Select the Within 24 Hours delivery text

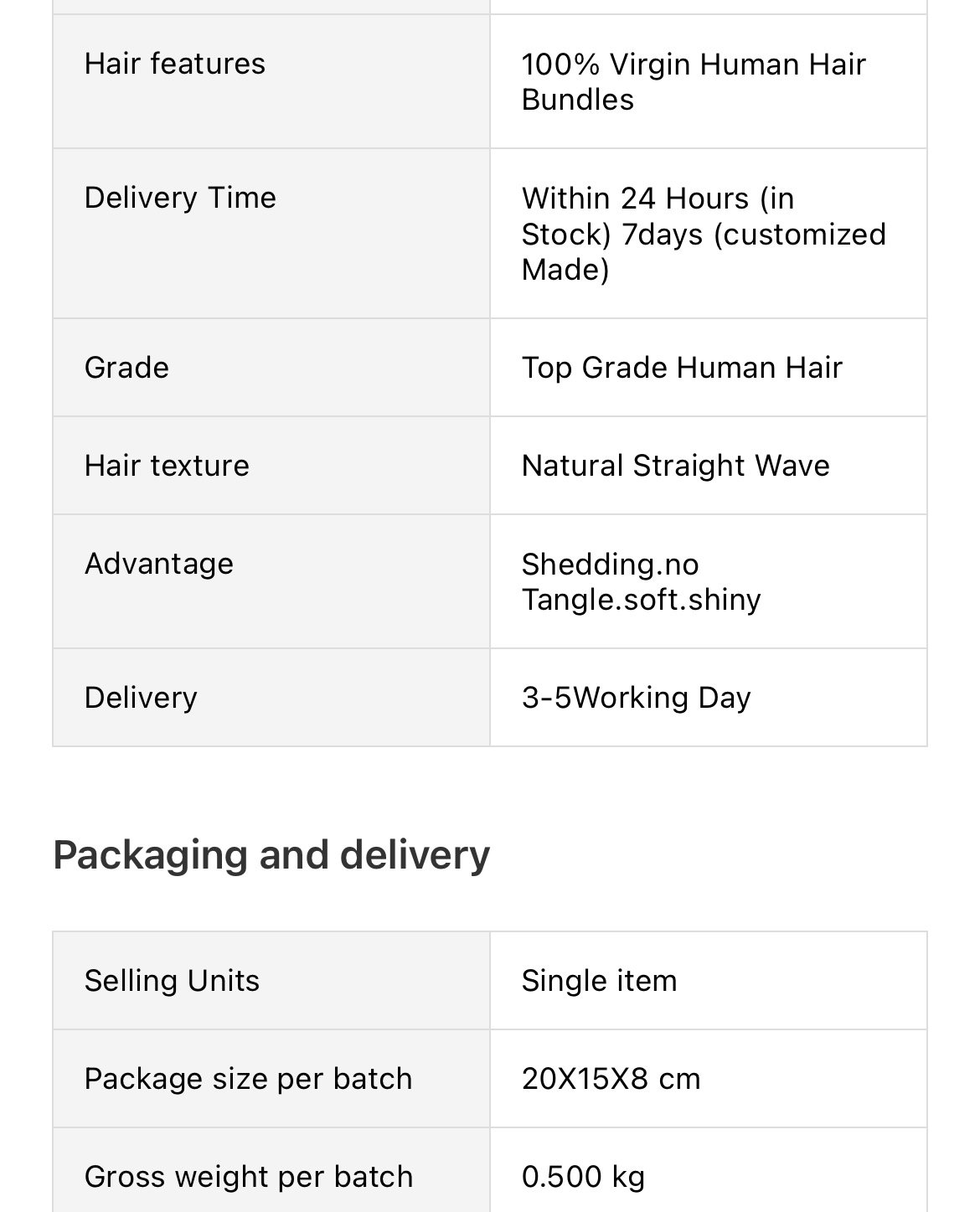point(658,199)
